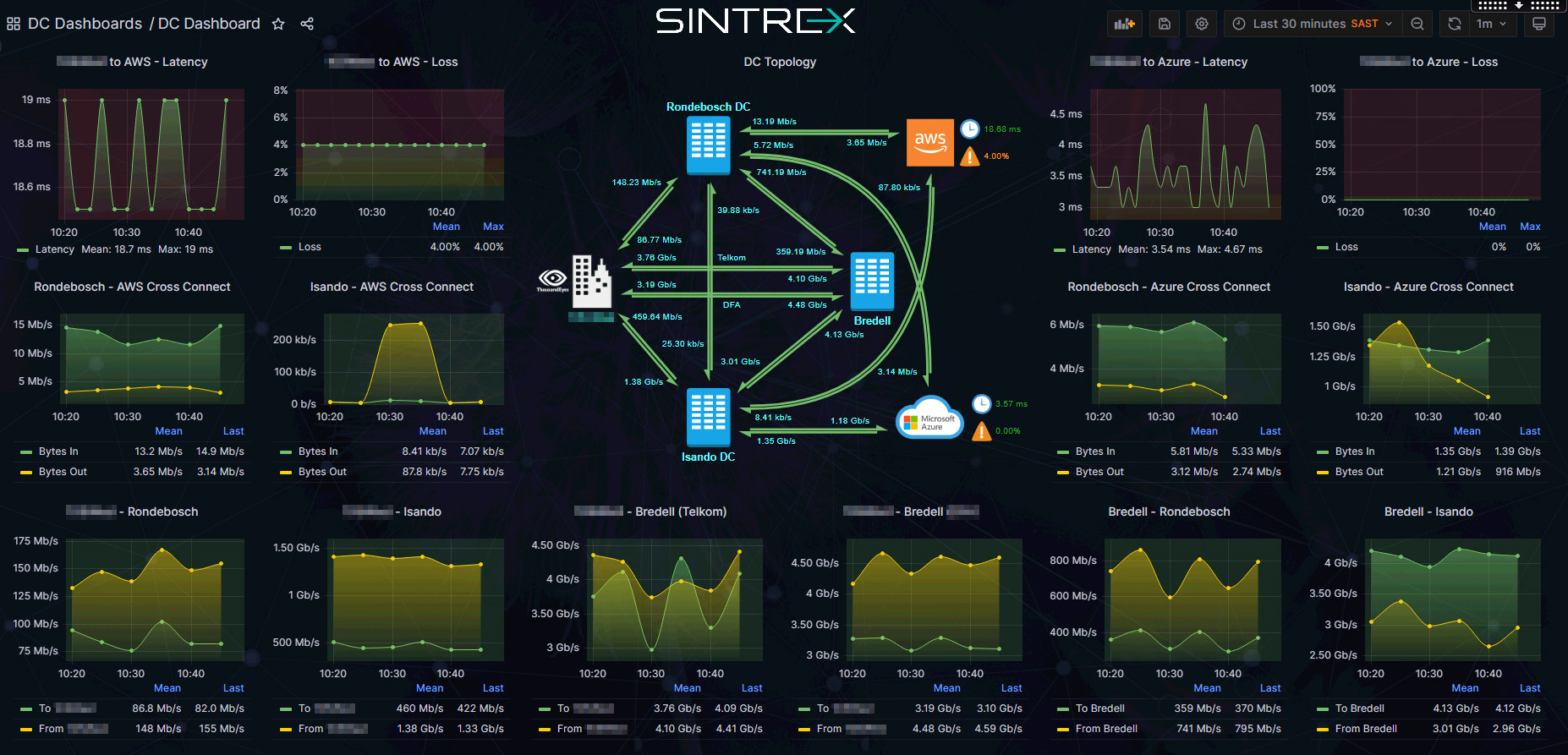Click the clock icon showing 3.57 ms
This screenshot has width=1568, height=755.
[x=981, y=403]
